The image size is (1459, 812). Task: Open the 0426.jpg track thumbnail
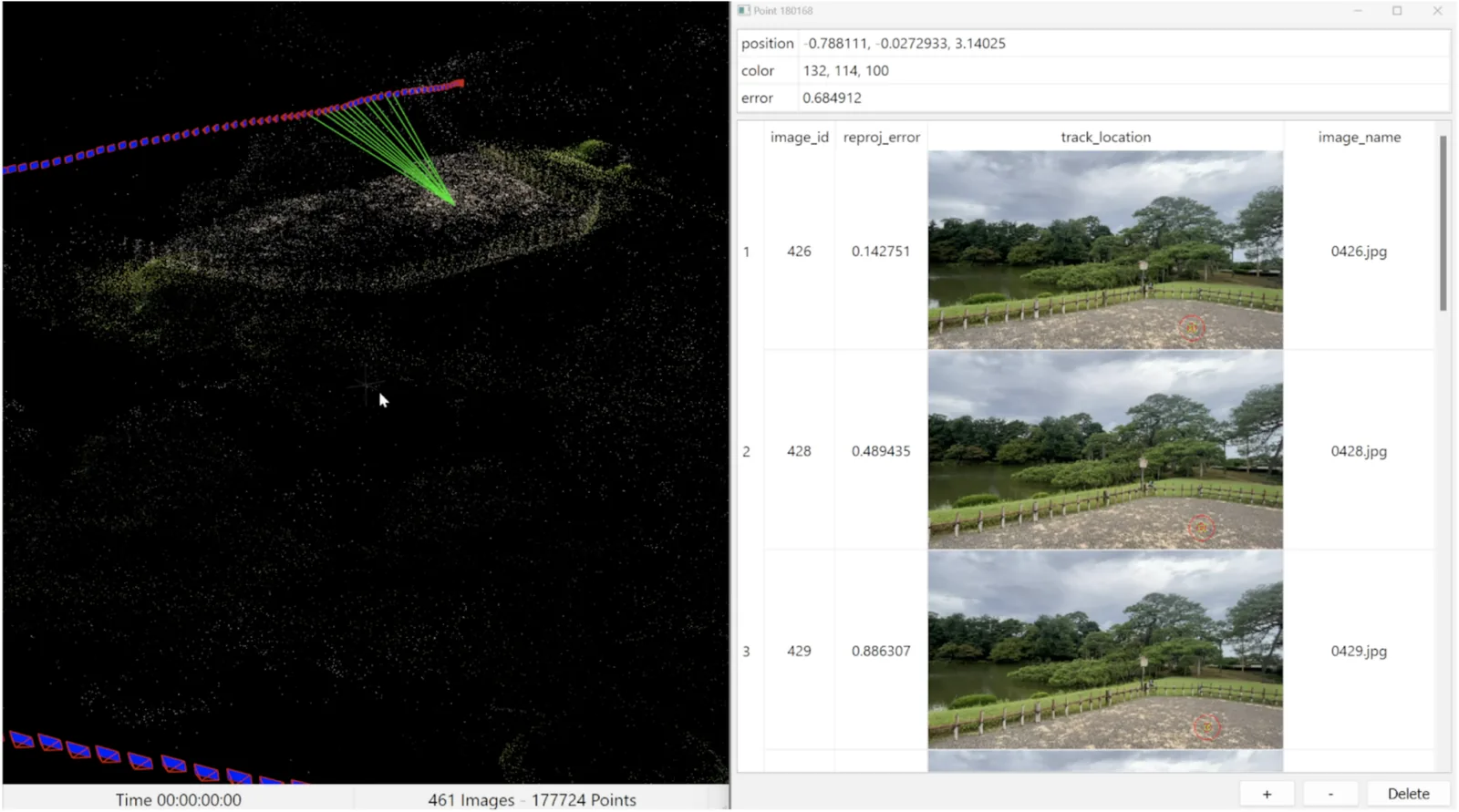pyautogui.click(x=1105, y=251)
